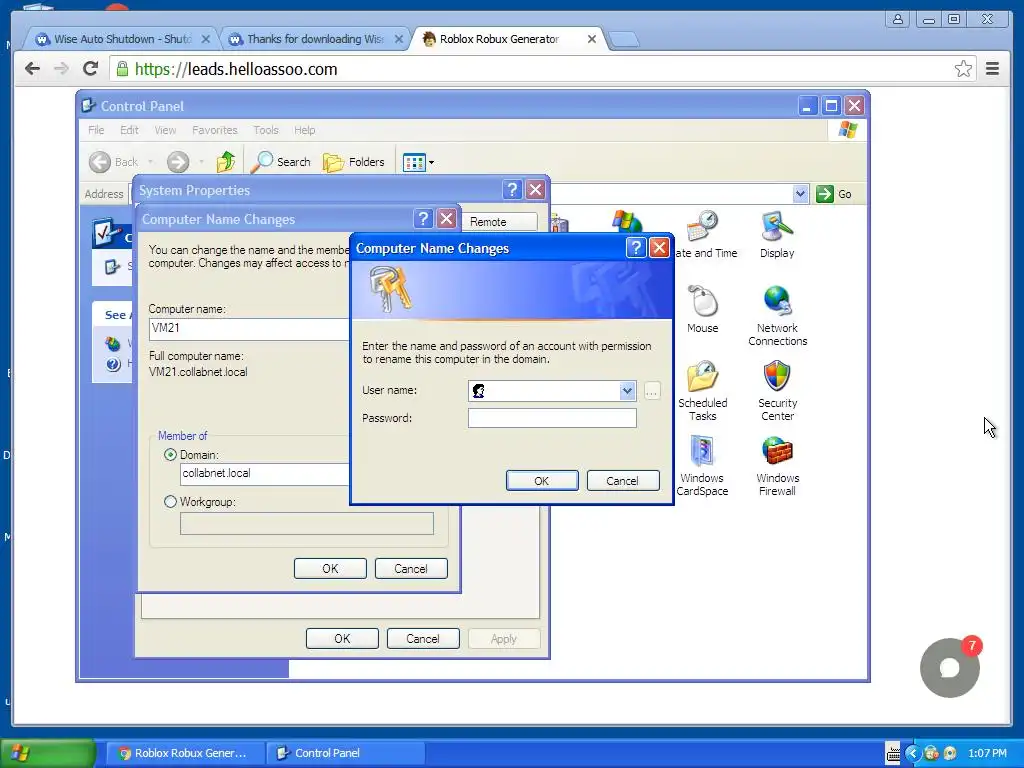
Task: Open the Mouse settings icon
Action: 703,310
